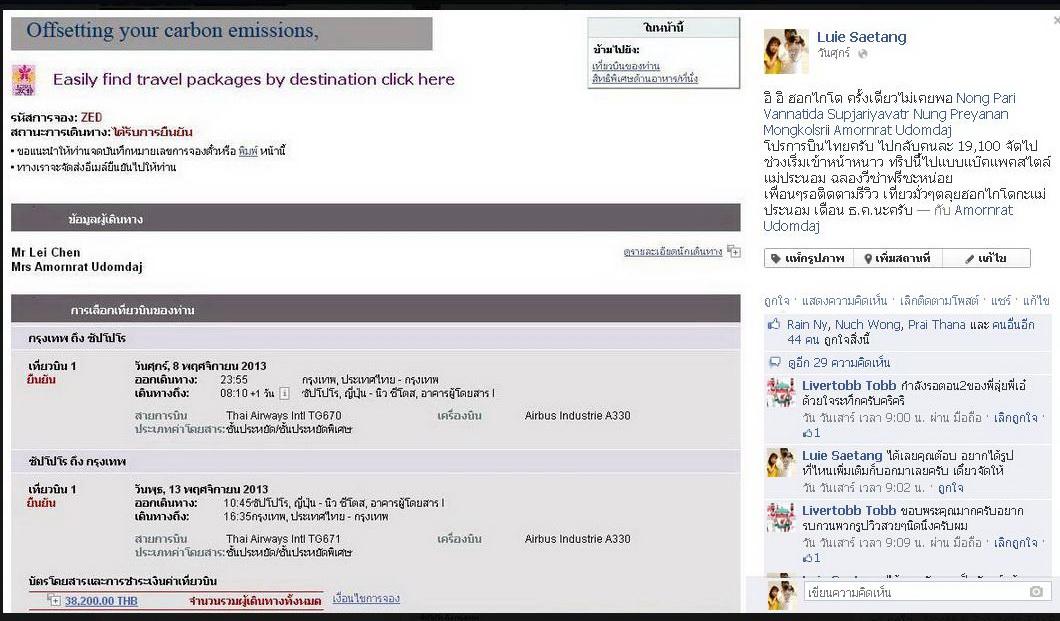This screenshot has width=1060, height=621.
Task: Click the globe privacy icon under Luie Saetang
Action: point(863,54)
